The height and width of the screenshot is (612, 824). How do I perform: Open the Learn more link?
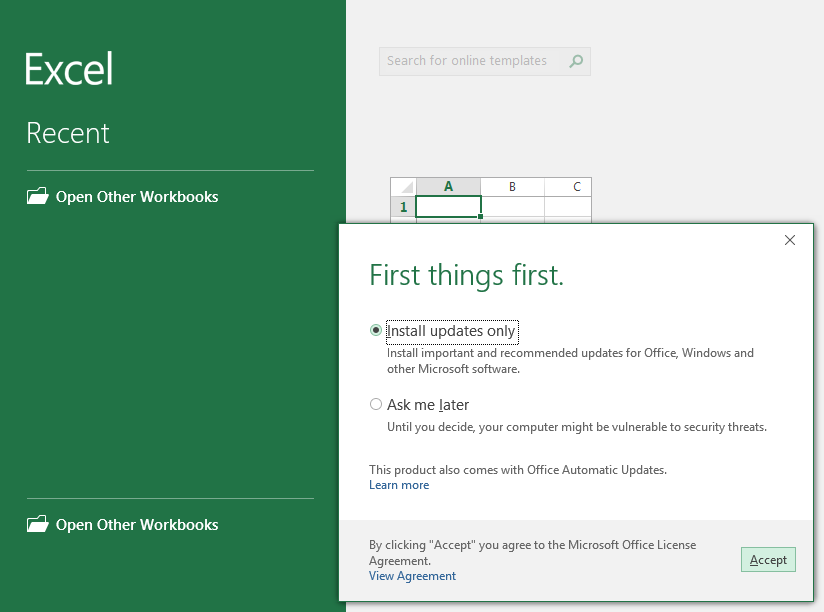[x=399, y=485]
